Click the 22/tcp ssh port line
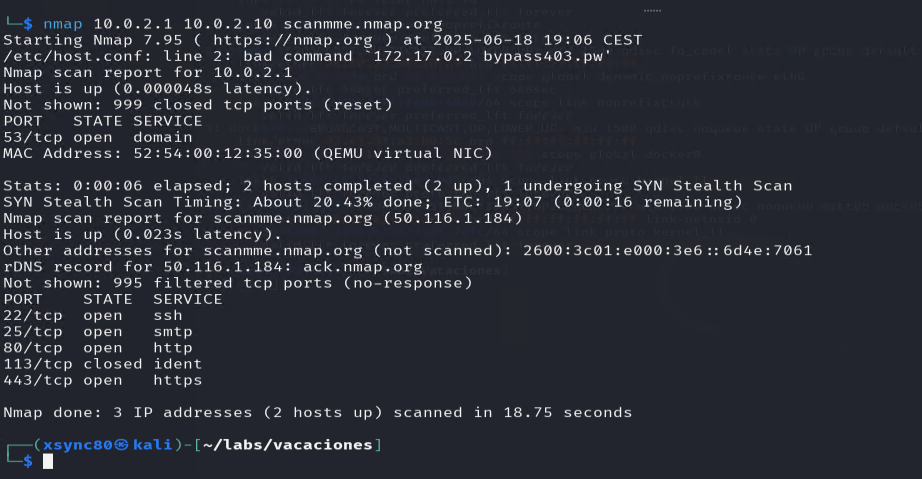 [x=93, y=316]
